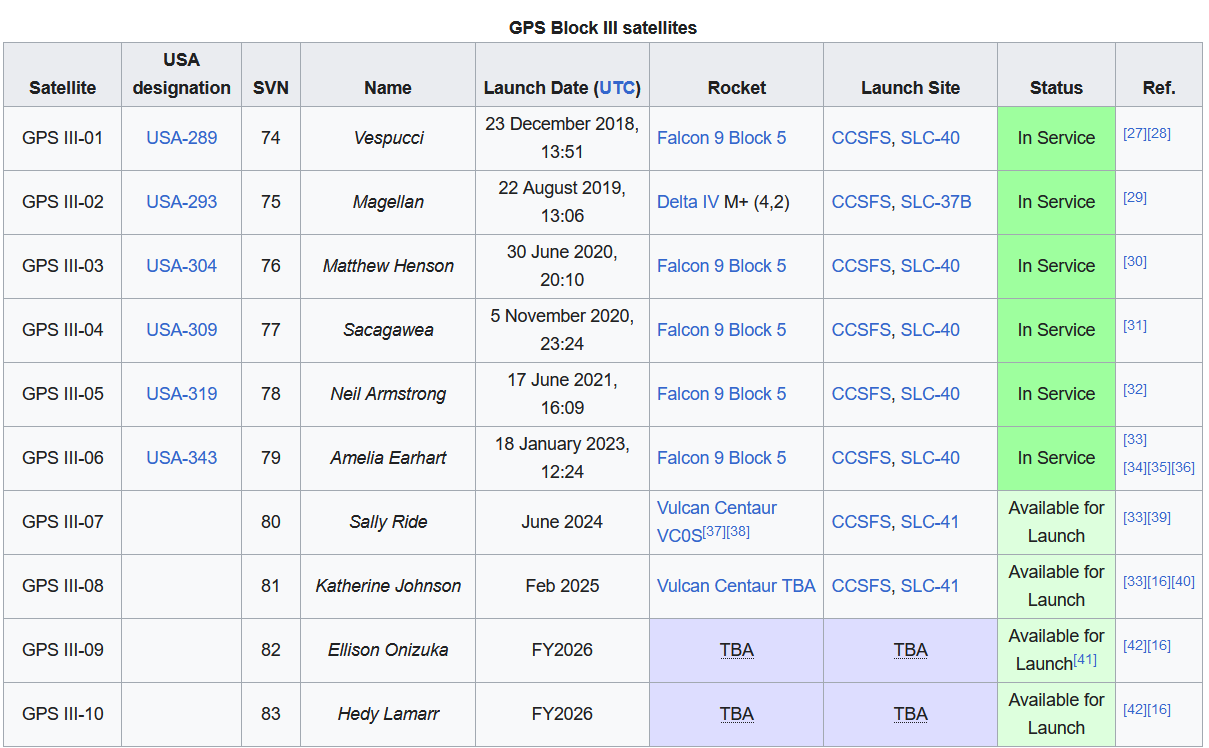The height and width of the screenshot is (748, 1209).
Task: Open reference [29] for Magellan
Action: click(x=1135, y=197)
